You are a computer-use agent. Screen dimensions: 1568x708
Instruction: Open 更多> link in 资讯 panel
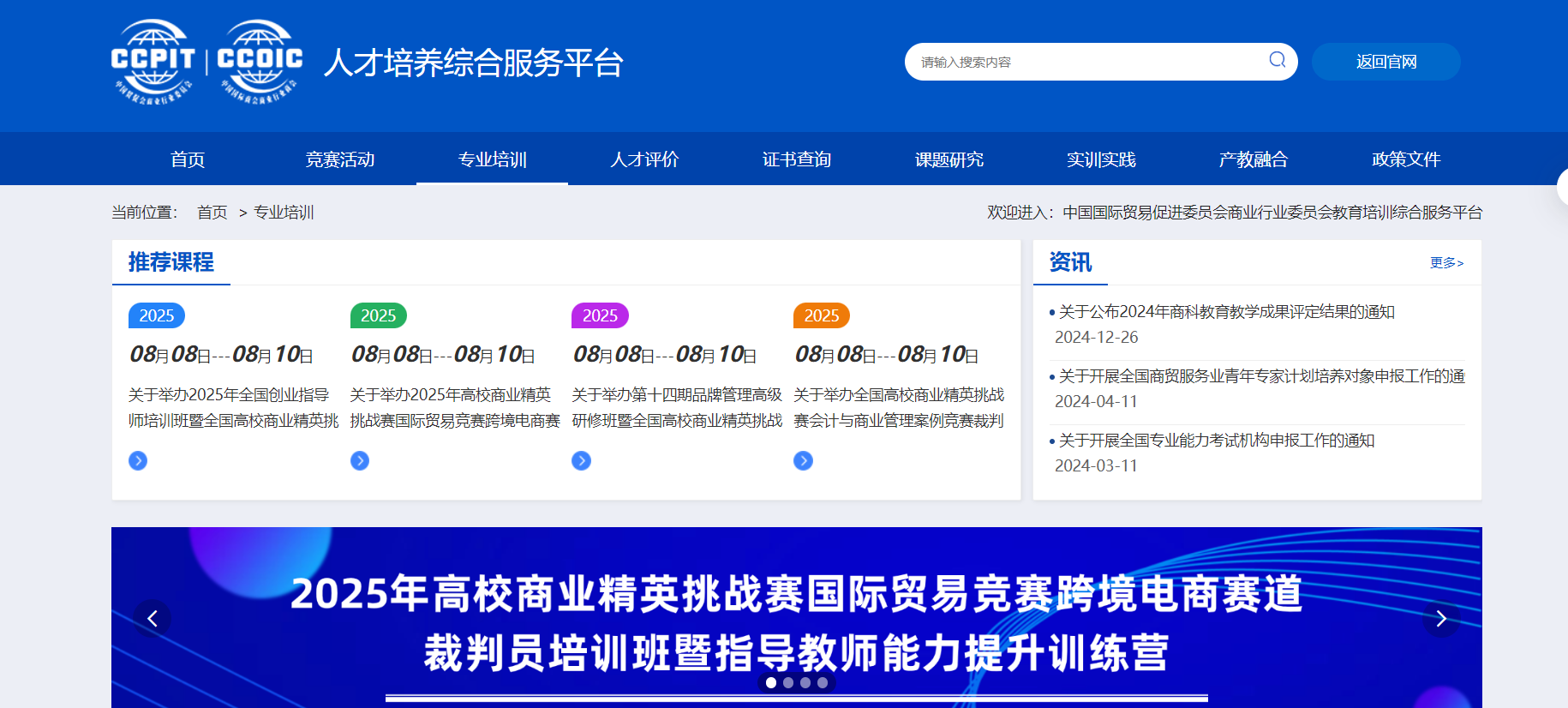pos(1447,262)
